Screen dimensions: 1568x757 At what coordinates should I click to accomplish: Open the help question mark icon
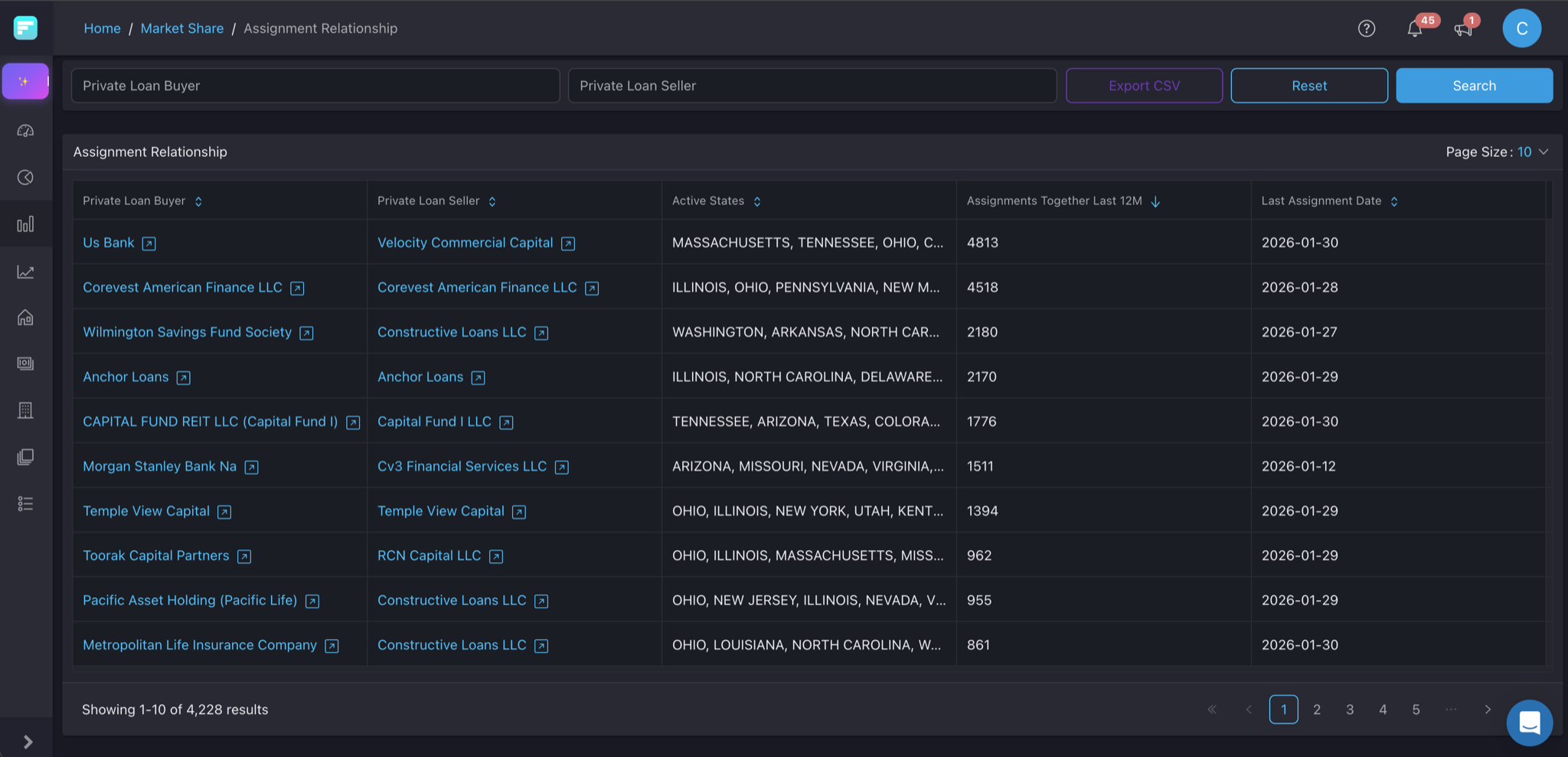[x=1366, y=28]
